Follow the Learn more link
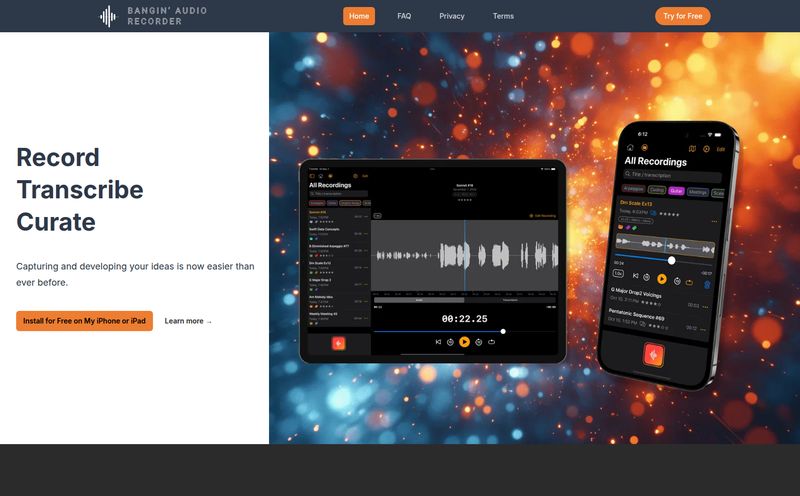 click(x=188, y=321)
